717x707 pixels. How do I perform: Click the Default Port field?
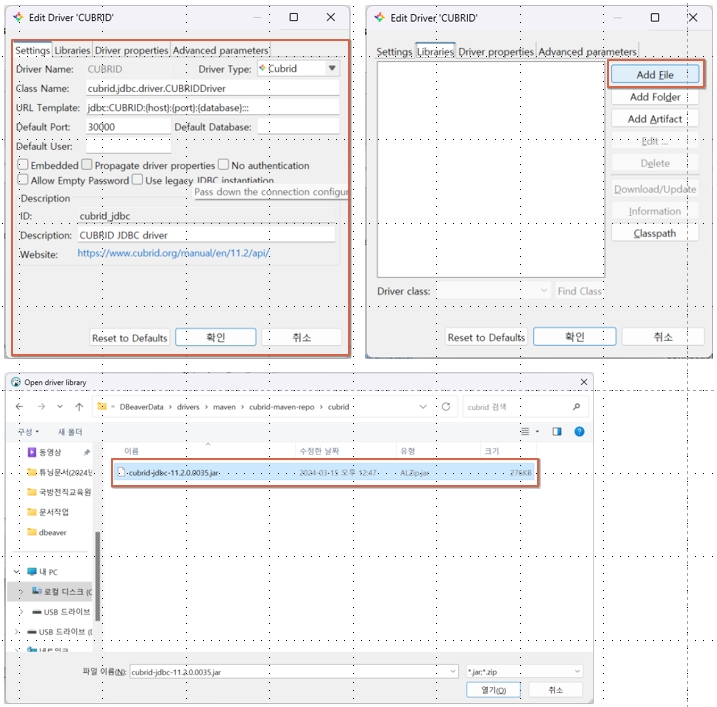point(128,127)
